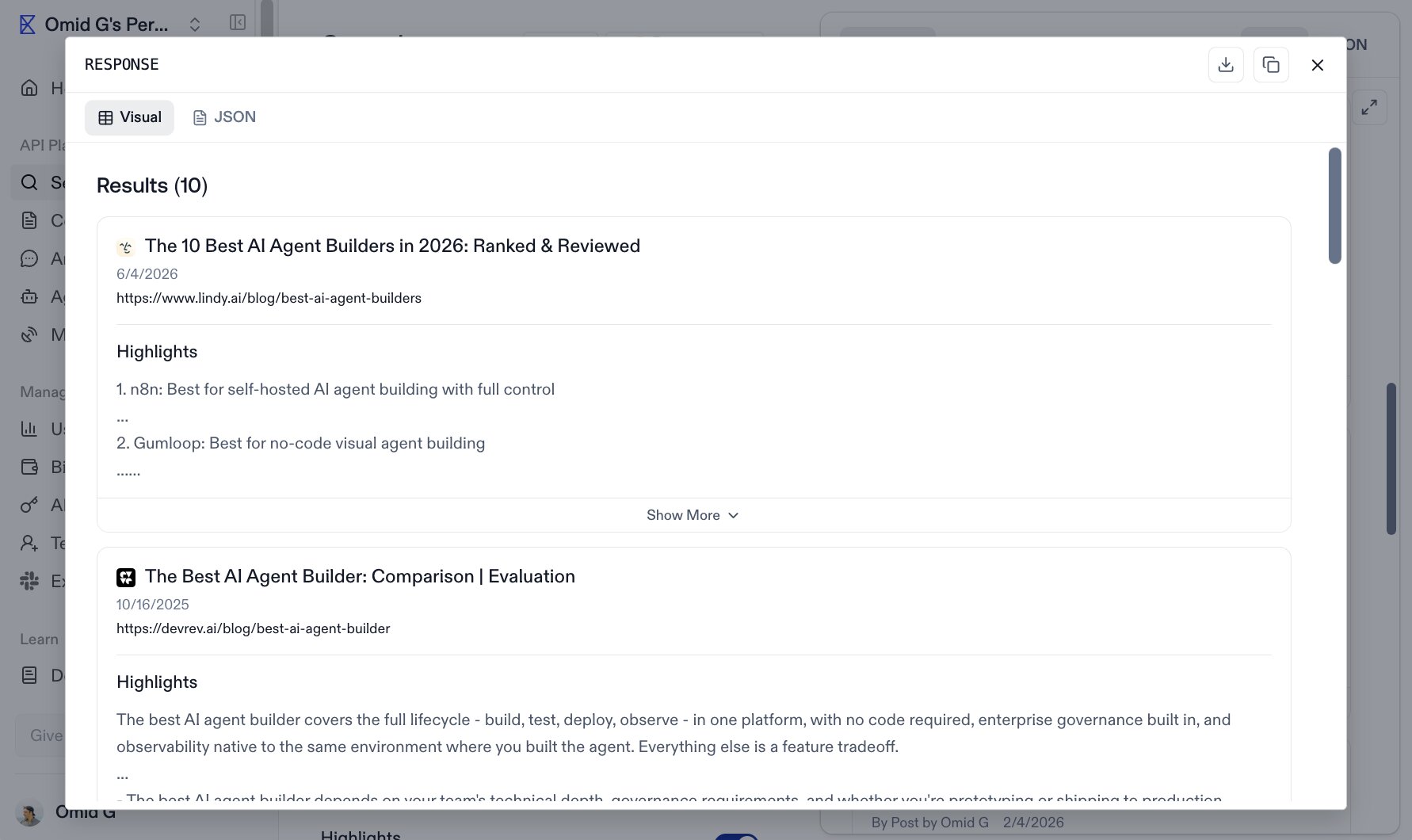Click the Highlights heading in the devrev.ai result
Image resolution: width=1412 pixels, height=840 pixels.
click(x=157, y=682)
